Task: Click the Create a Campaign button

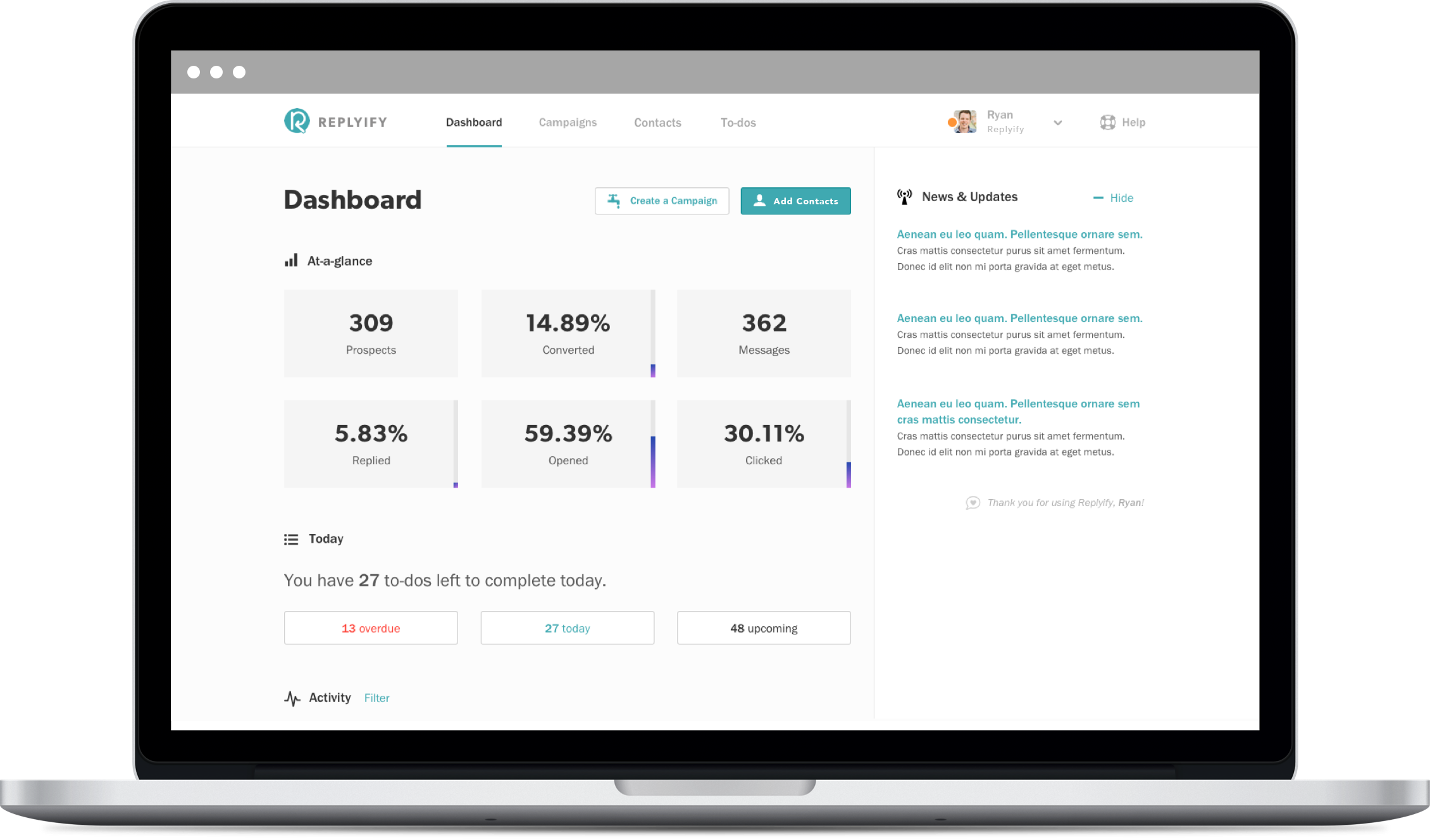Action: (663, 201)
